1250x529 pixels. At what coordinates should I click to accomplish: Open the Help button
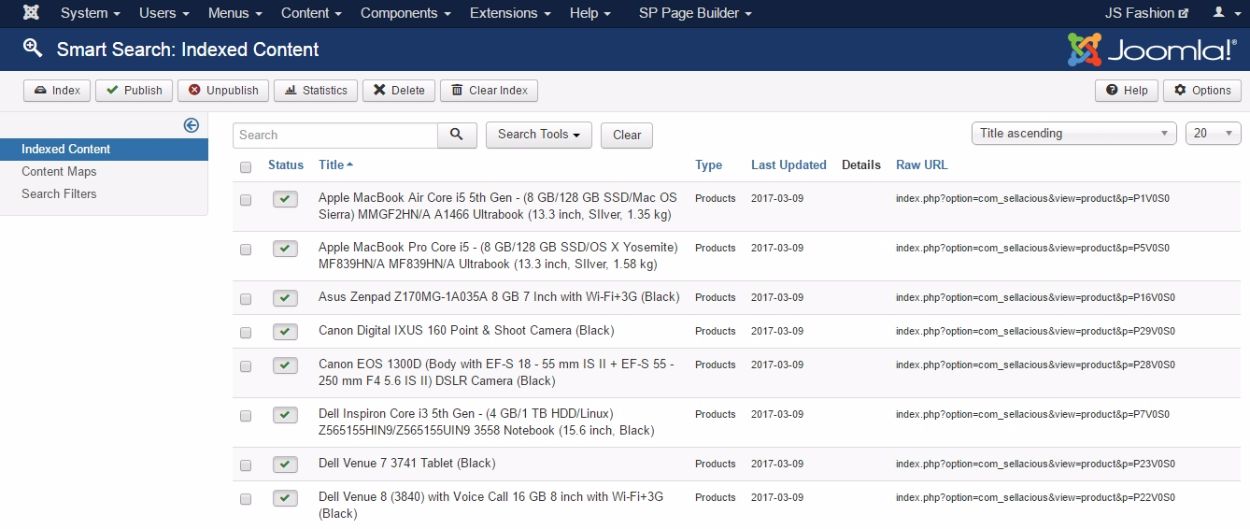(x=1127, y=90)
